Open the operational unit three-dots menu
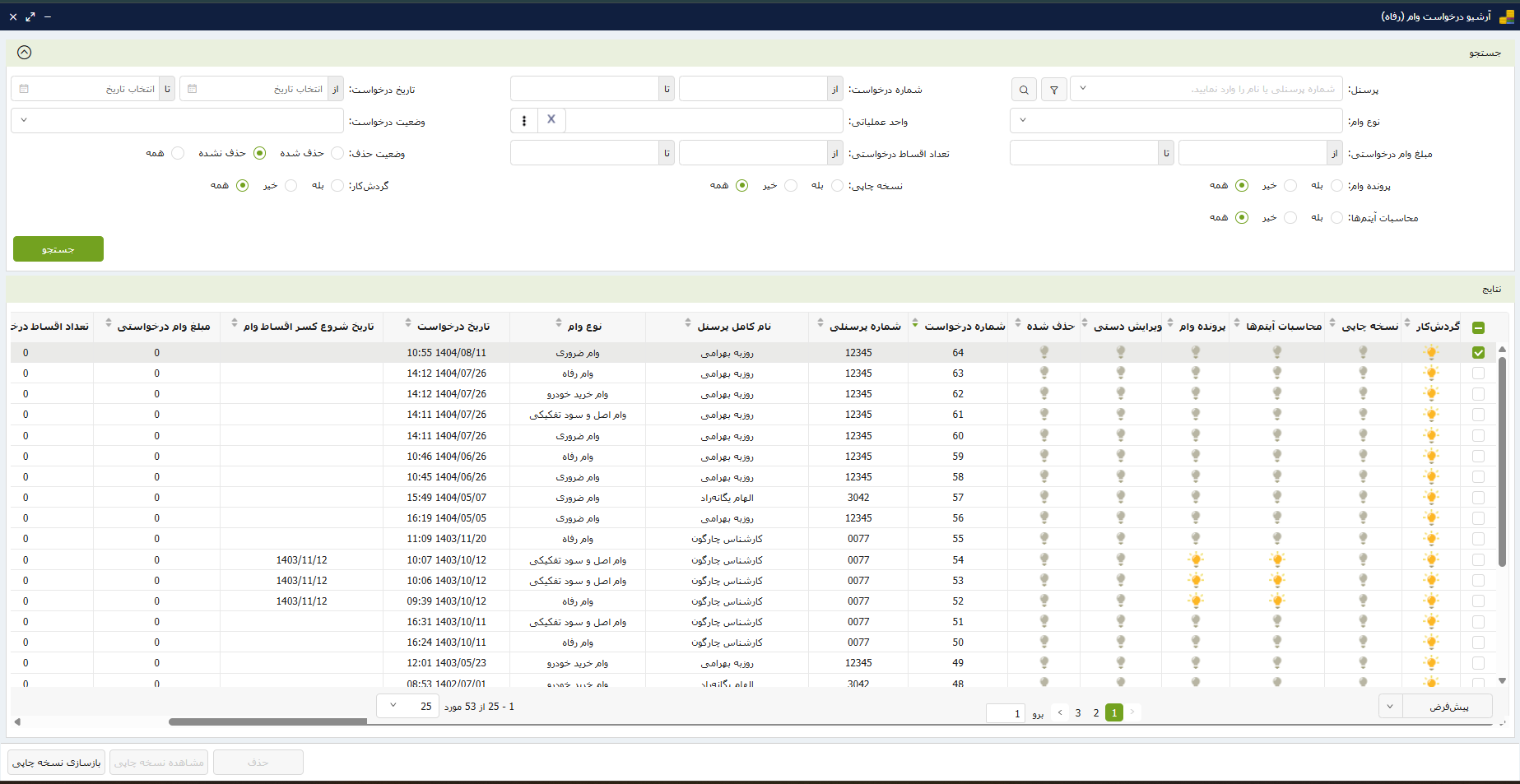1520x784 pixels. coord(524,121)
